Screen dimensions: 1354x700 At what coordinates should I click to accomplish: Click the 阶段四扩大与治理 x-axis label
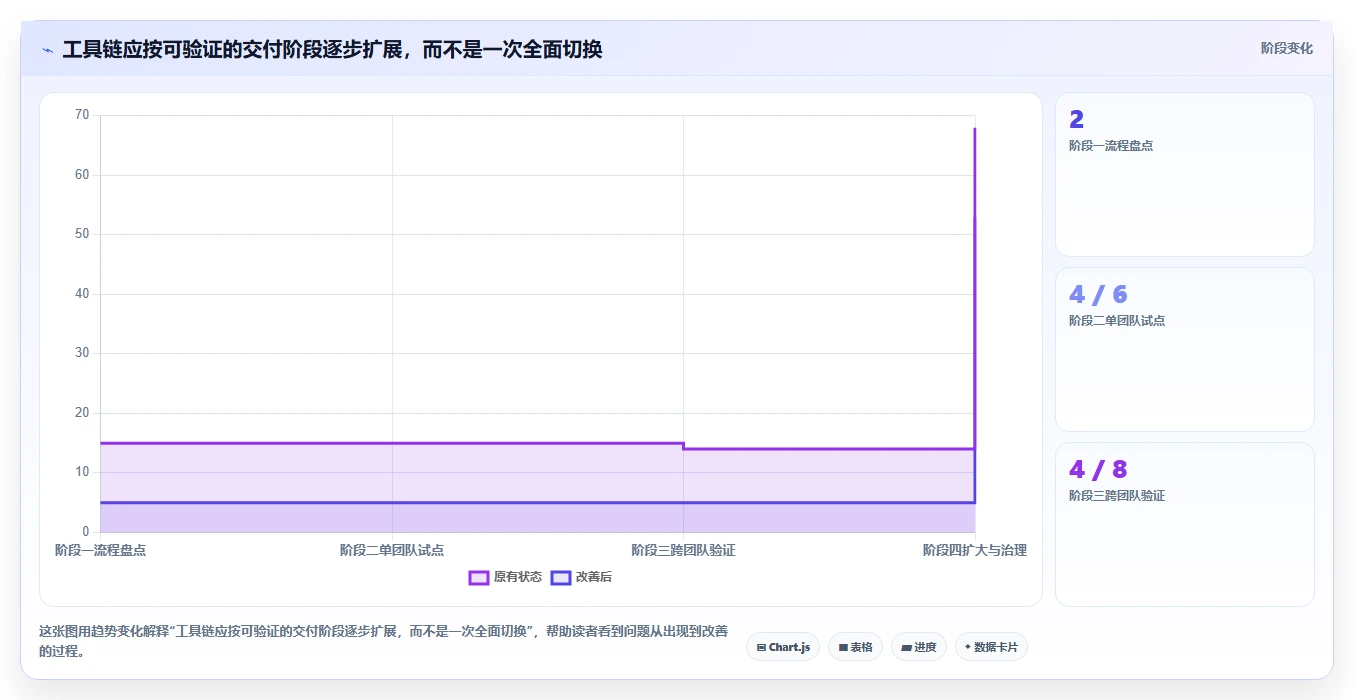[975, 550]
